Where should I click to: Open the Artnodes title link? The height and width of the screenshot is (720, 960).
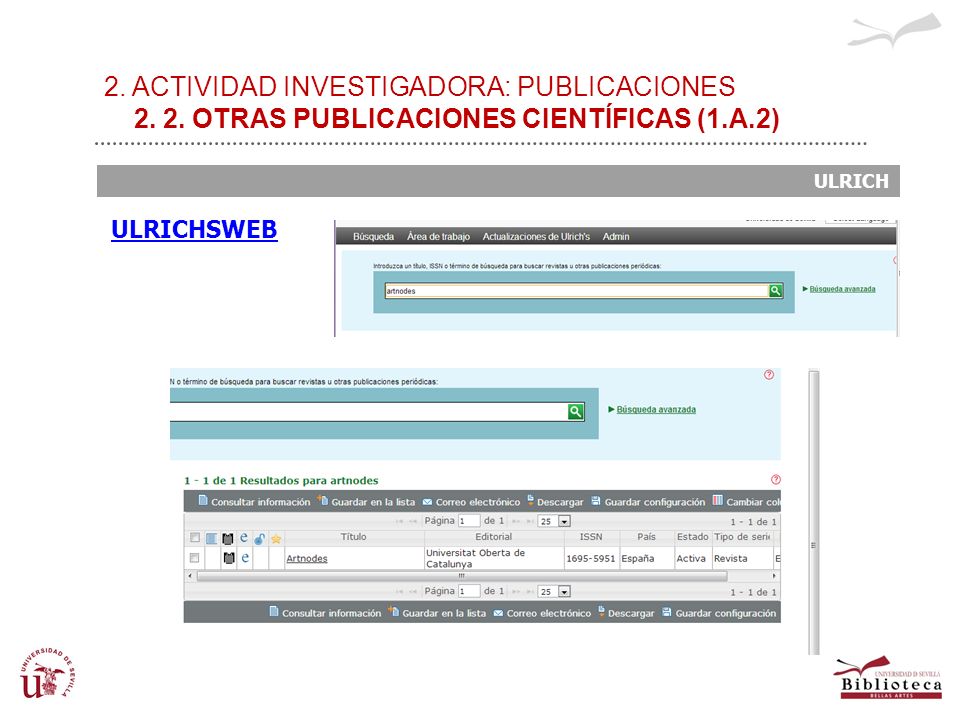307,558
